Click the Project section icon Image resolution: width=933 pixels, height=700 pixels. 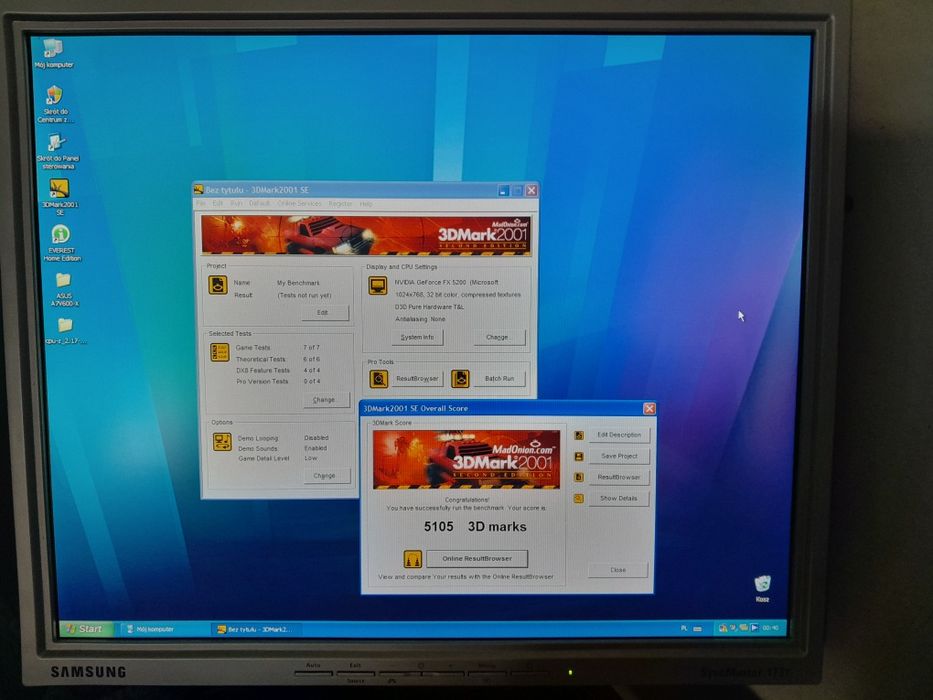tap(217, 285)
